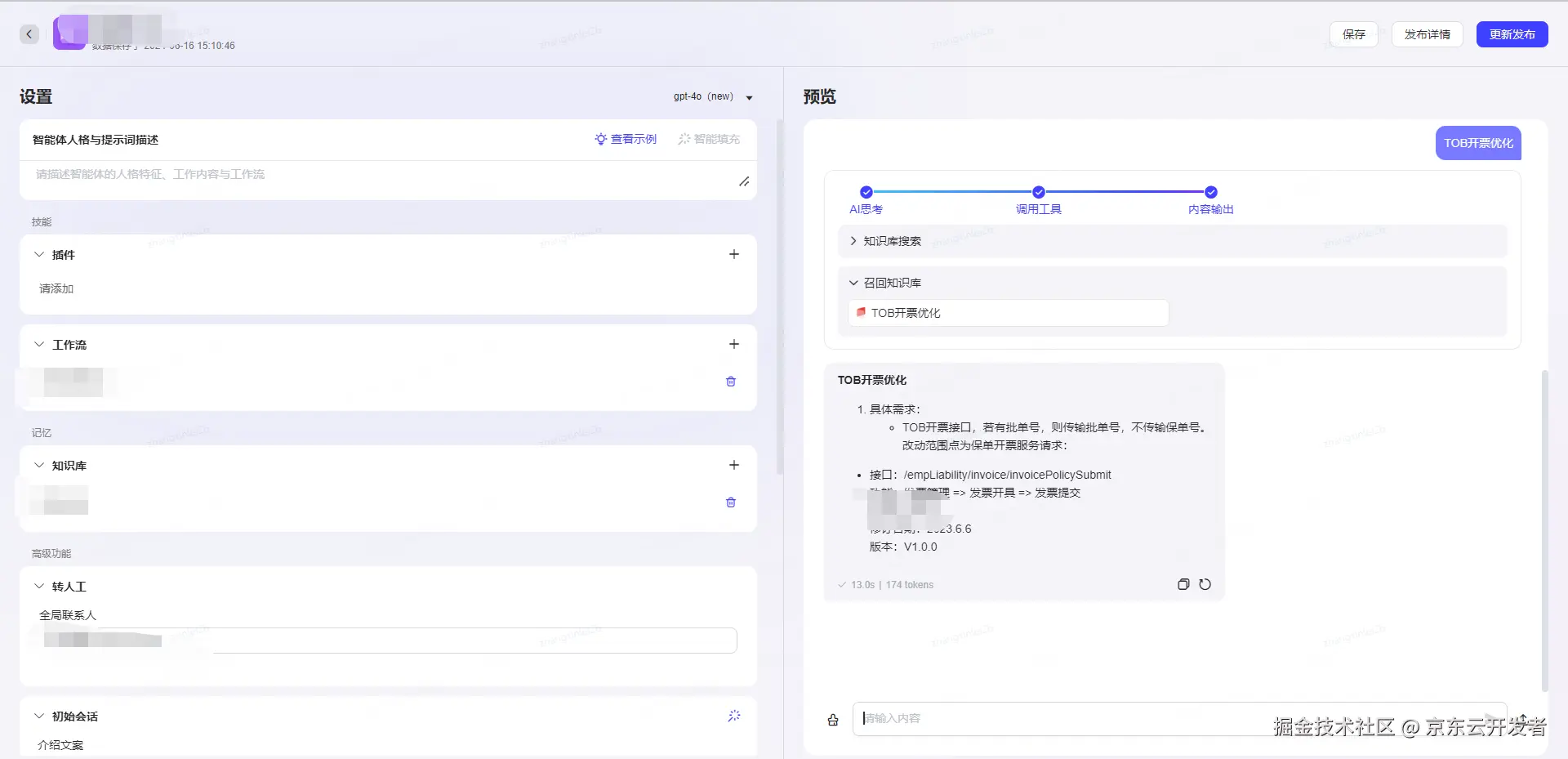Click the settings panel vertical scrollbar

tap(780, 297)
